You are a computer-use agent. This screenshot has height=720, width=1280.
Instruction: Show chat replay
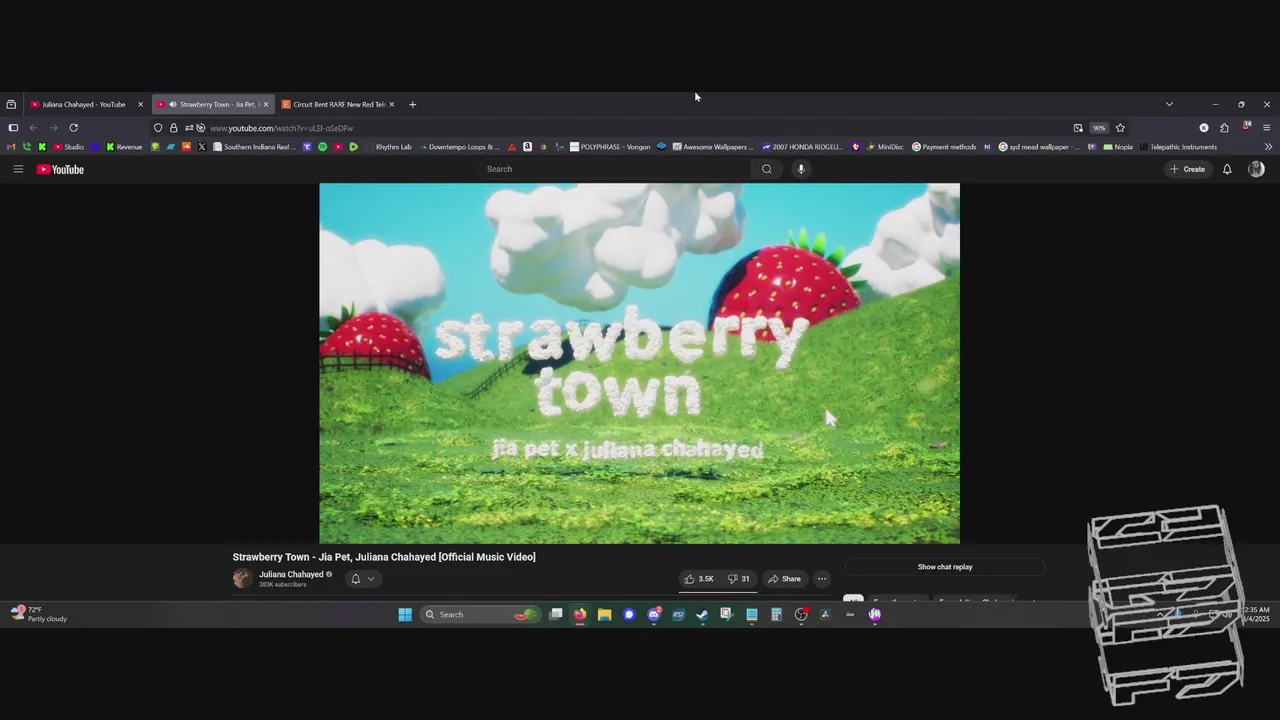click(945, 567)
